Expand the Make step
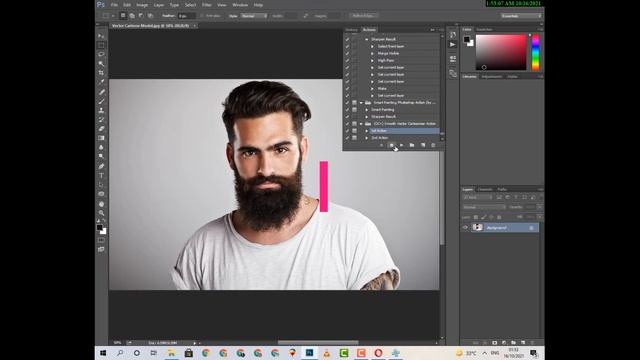This screenshot has width=640, height=360. click(x=372, y=89)
